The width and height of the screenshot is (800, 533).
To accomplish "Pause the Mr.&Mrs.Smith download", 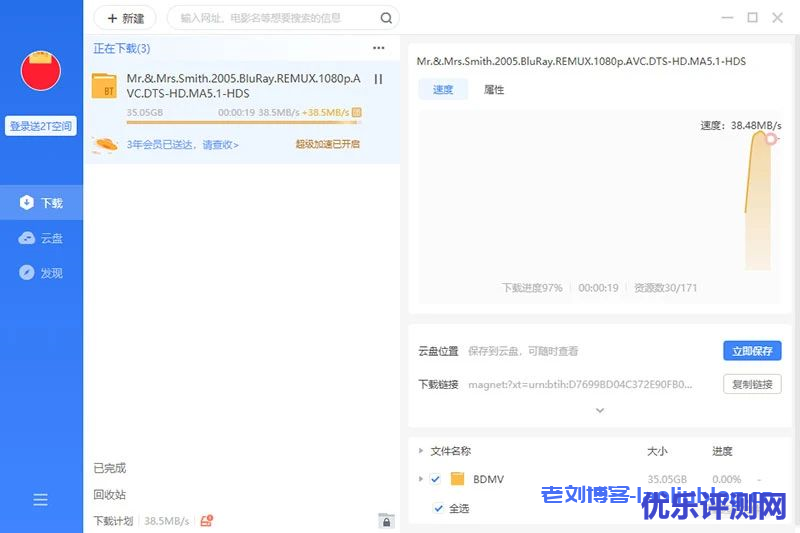I will coord(378,79).
